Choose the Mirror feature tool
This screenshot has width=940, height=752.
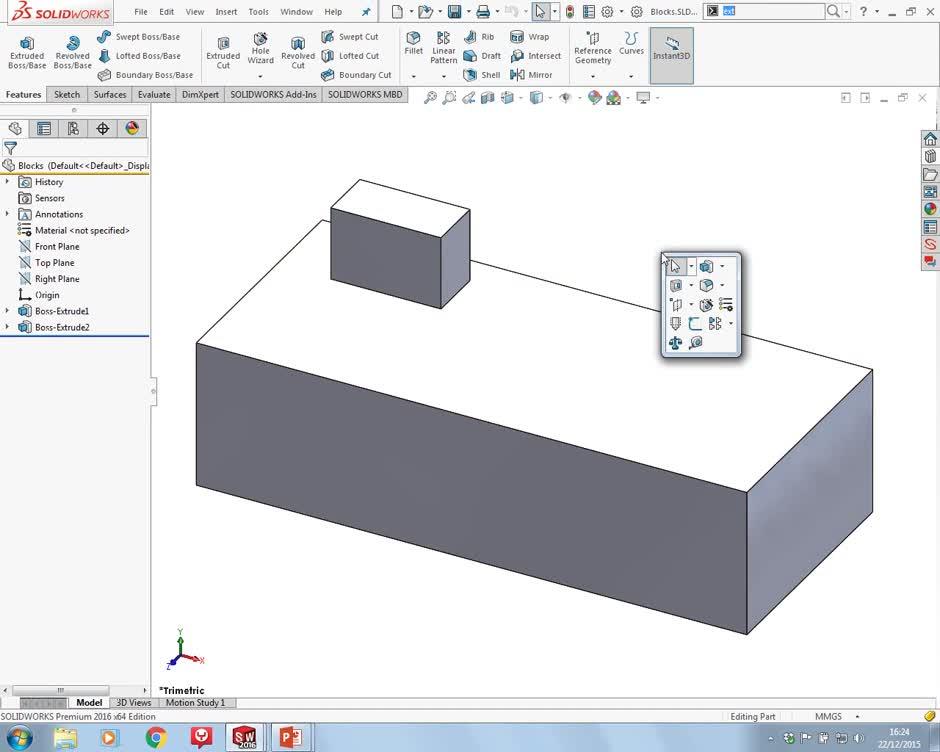531,75
